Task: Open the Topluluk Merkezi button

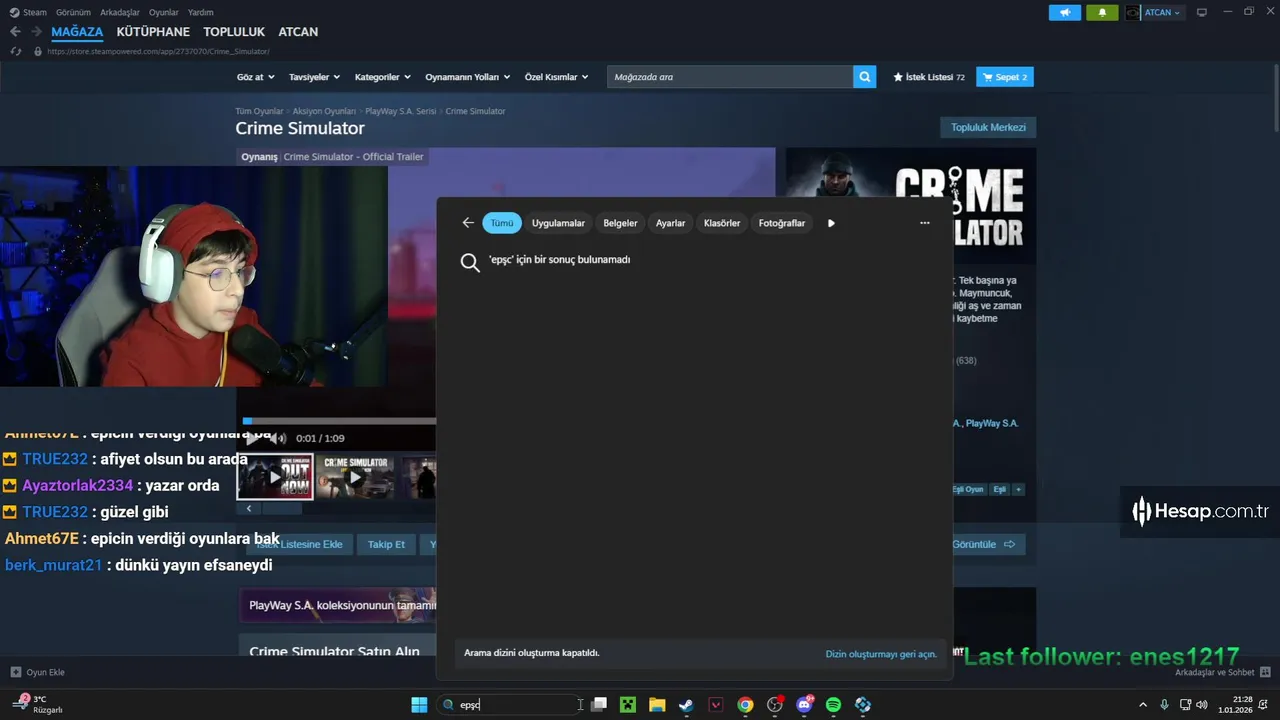Action: tap(988, 127)
